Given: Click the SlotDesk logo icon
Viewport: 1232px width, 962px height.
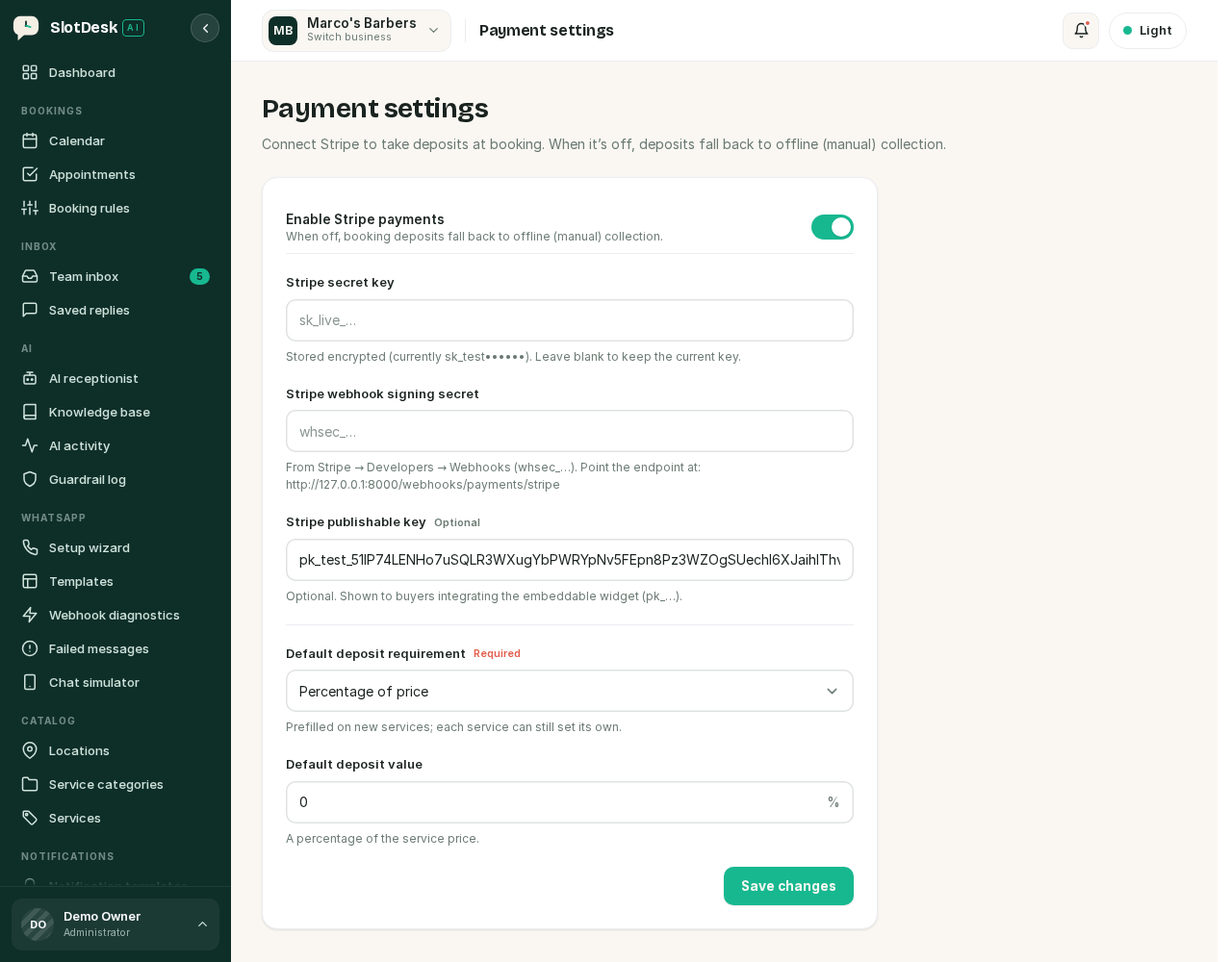Looking at the screenshot, I should 26,28.
